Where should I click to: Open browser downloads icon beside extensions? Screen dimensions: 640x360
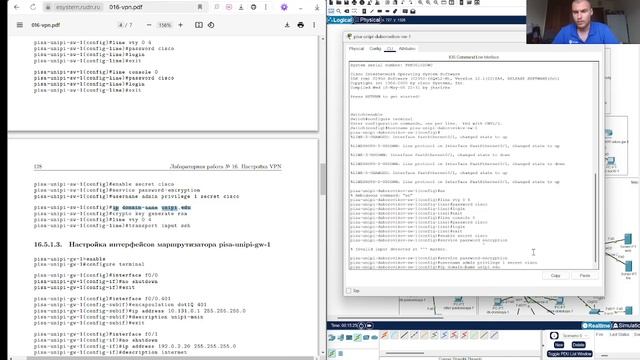241,7
